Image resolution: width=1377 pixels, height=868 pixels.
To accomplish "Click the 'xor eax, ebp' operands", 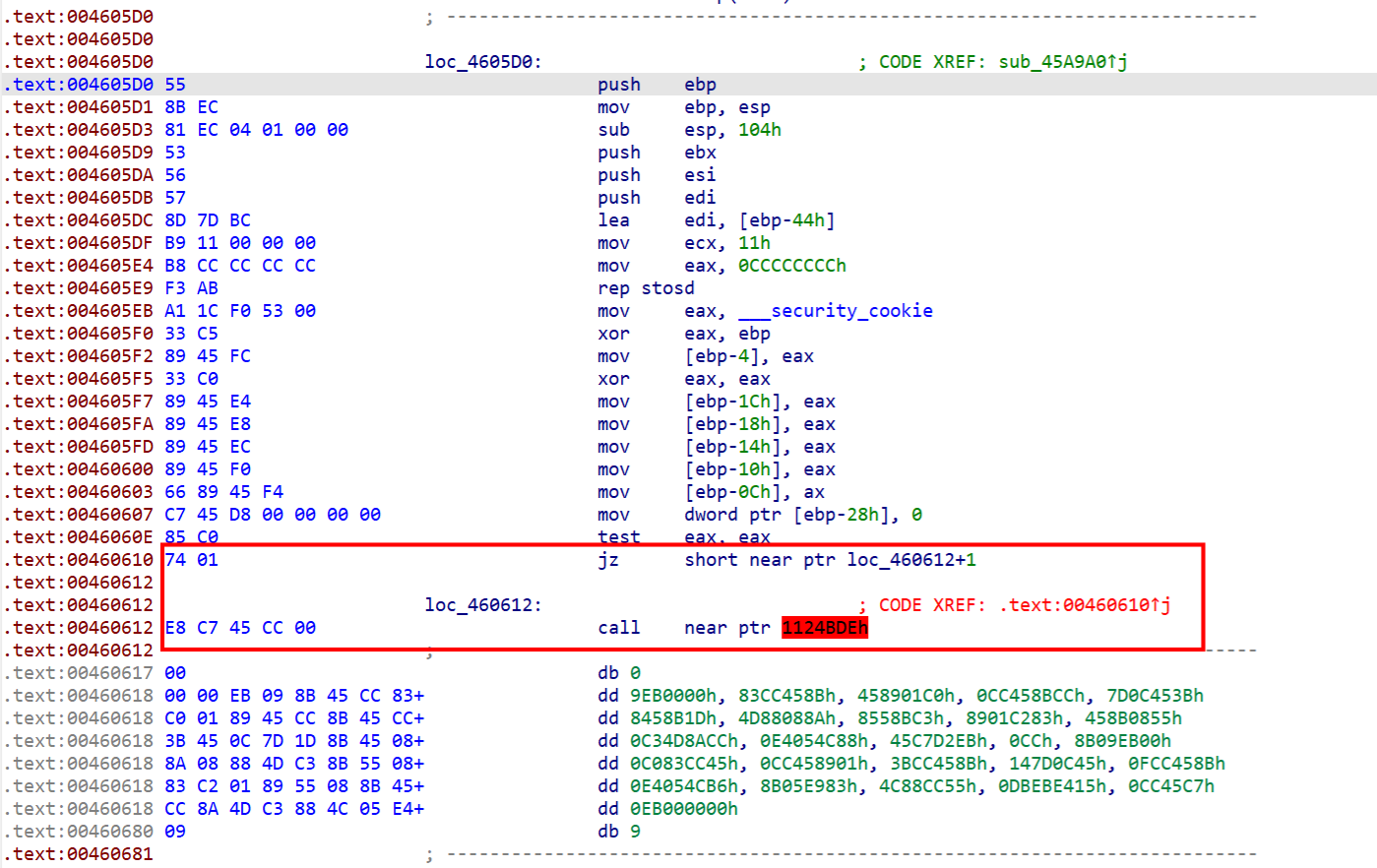I will click(727, 334).
